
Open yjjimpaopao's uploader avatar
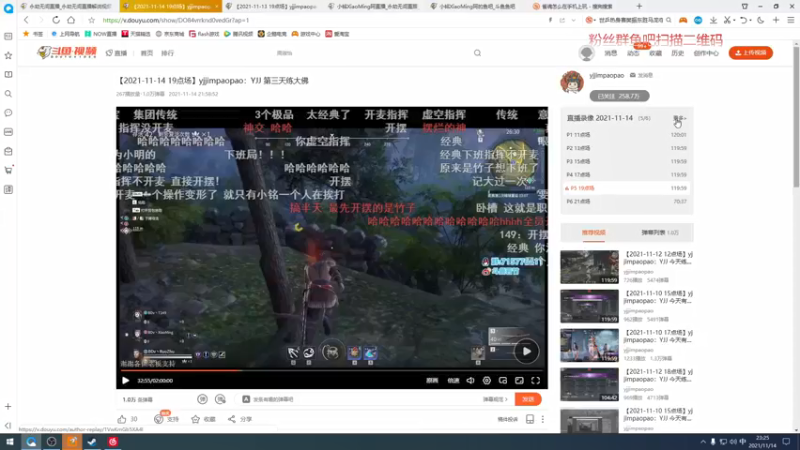point(572,82)
